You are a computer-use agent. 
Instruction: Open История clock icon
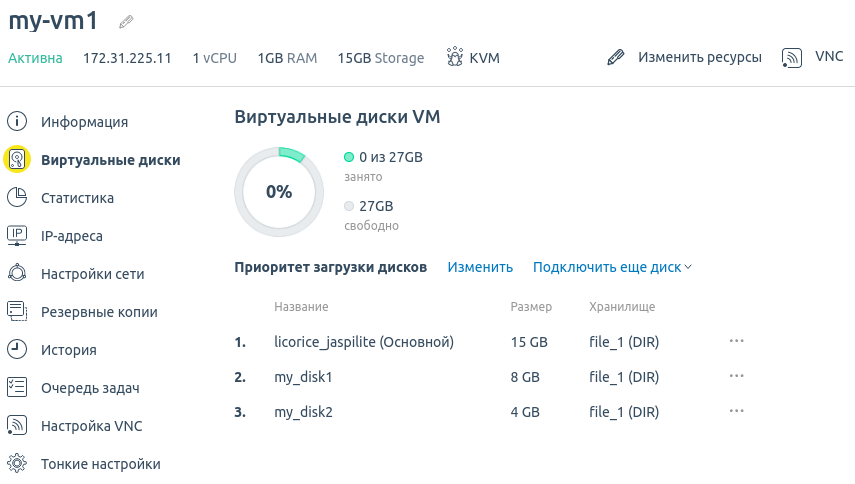coord(17,349)
